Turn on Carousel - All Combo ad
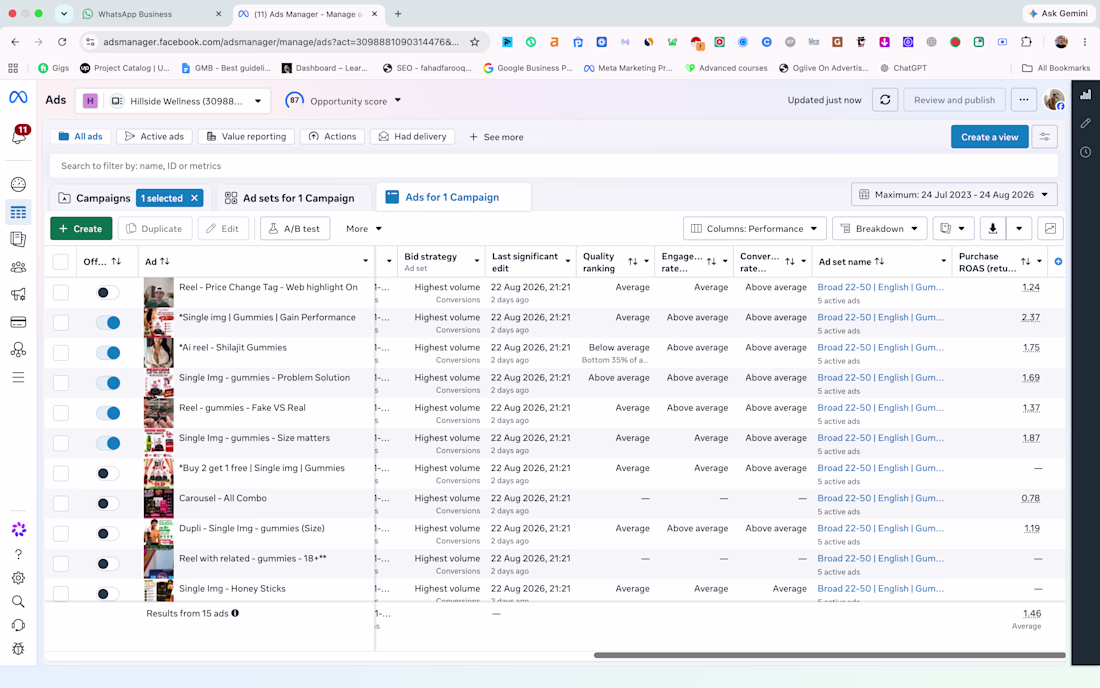This screenshot has height=688, width=1100. [107, 504]
